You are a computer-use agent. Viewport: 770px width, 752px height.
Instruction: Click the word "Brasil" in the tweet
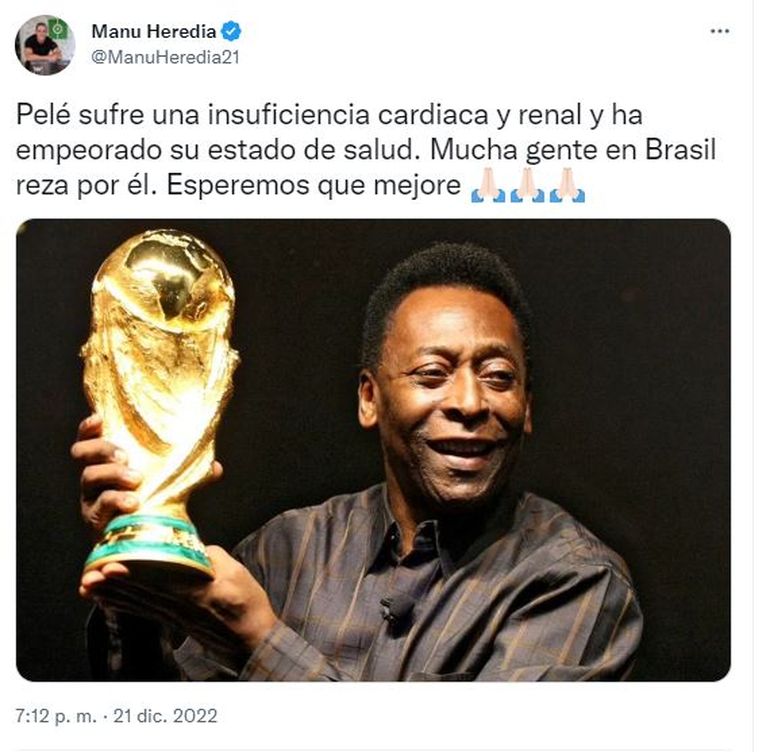tap(680, 150)
